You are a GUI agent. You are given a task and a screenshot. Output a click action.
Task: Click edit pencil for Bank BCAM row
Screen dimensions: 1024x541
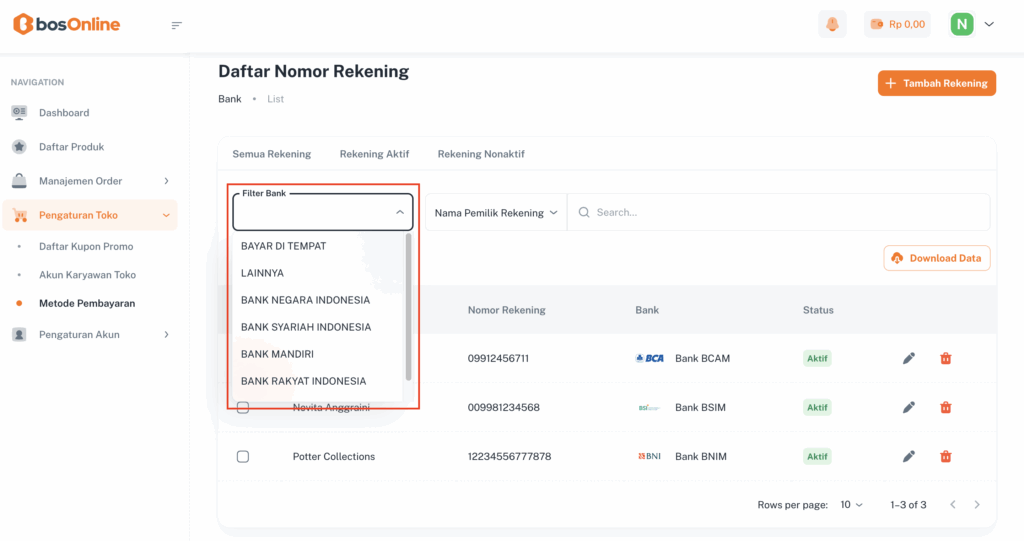click(x=909, y=358)
